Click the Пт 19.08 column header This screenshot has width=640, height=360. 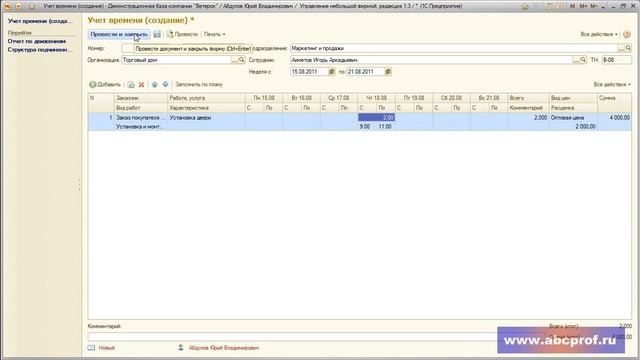414,98
